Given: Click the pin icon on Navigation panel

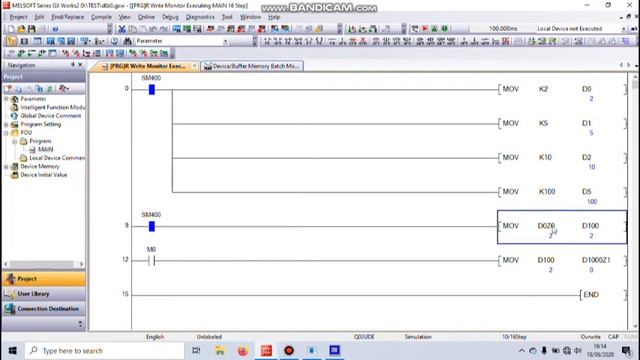Looking at the screenshot, I should click(73, 65).
